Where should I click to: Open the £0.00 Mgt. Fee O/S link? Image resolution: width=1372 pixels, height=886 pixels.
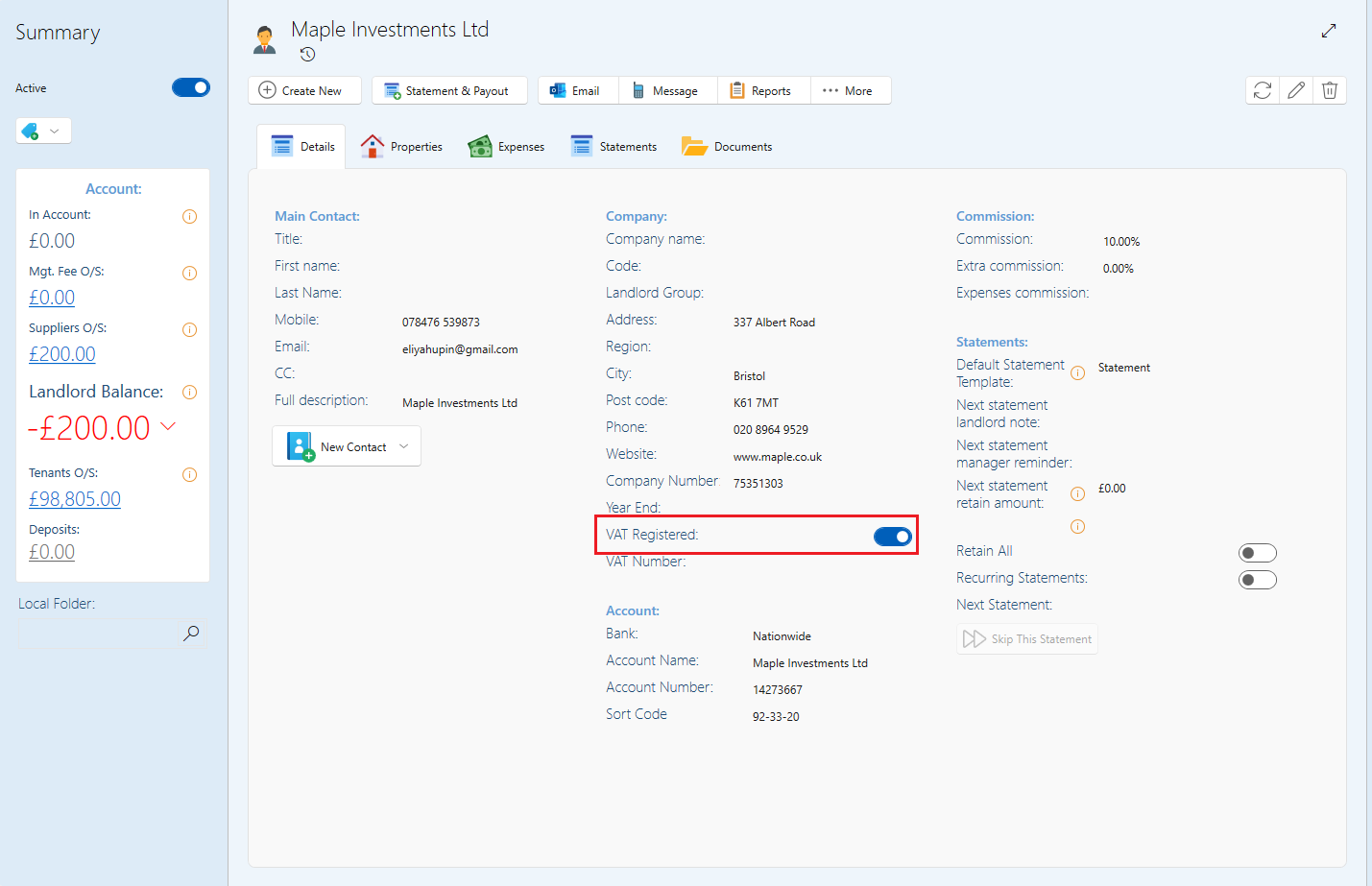tap(52, 298)
